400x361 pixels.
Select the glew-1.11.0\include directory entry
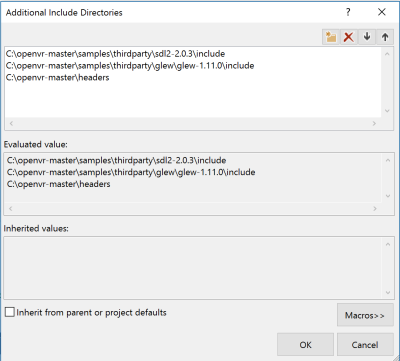click(130, 66)
